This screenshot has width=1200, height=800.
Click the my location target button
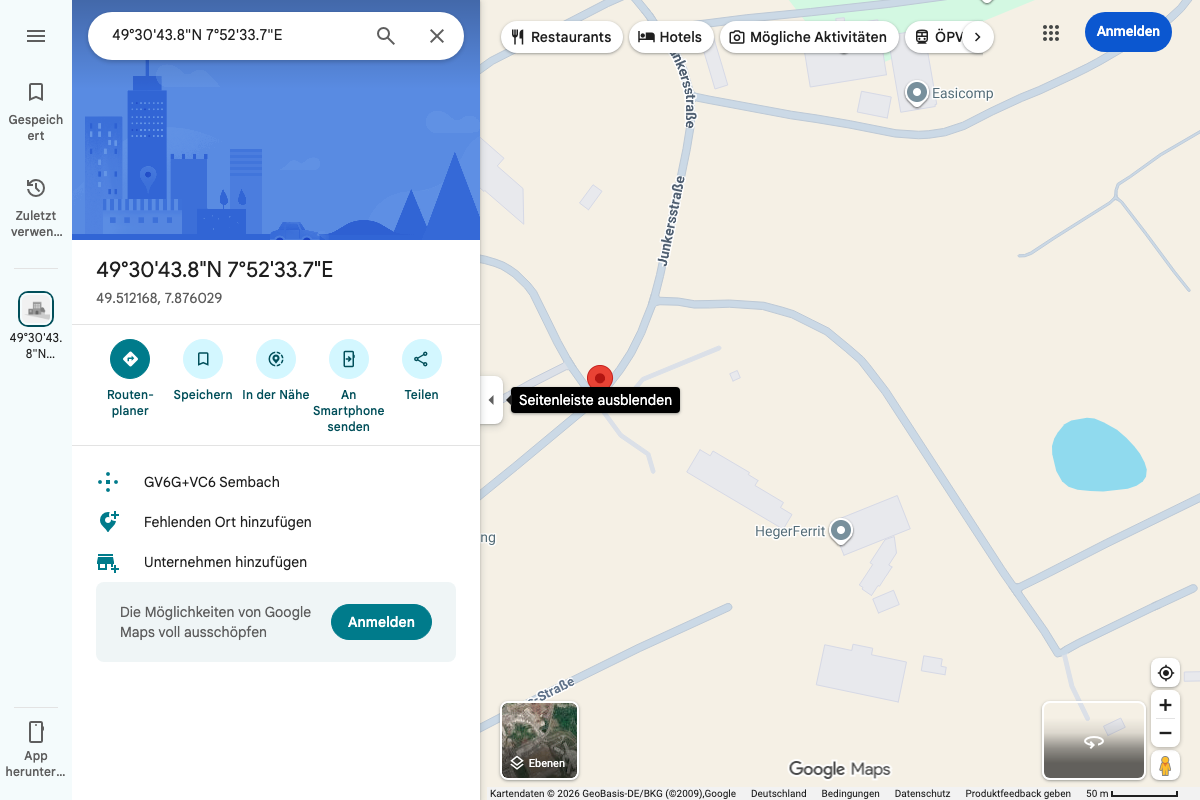(x=1165, y=673)
